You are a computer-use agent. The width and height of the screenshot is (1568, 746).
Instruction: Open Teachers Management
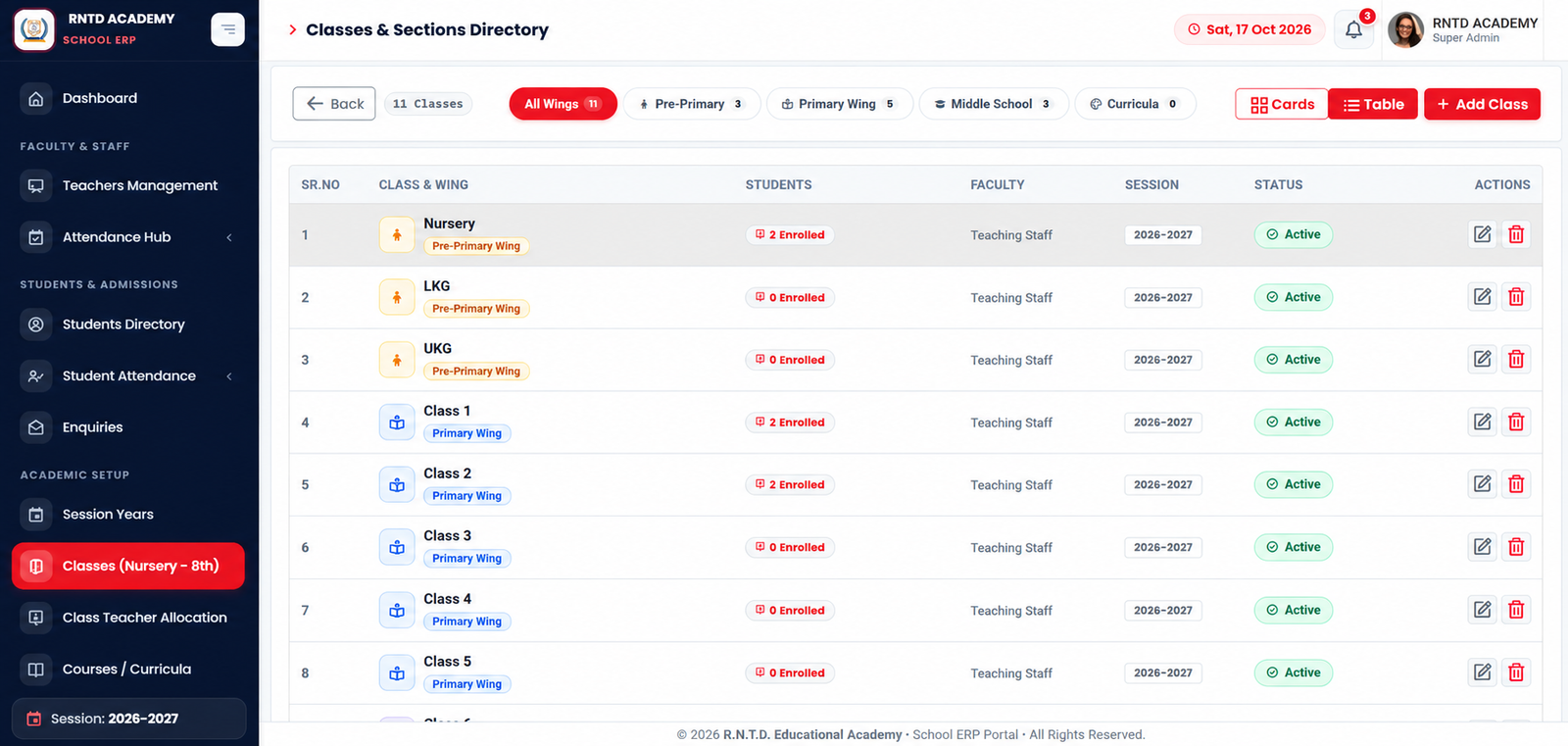pos(128,185)
